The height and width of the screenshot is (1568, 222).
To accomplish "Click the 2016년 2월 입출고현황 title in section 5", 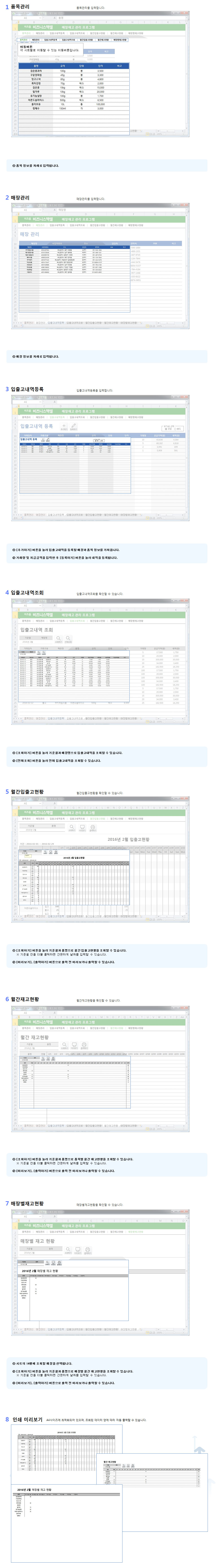I will pos(129,839).
